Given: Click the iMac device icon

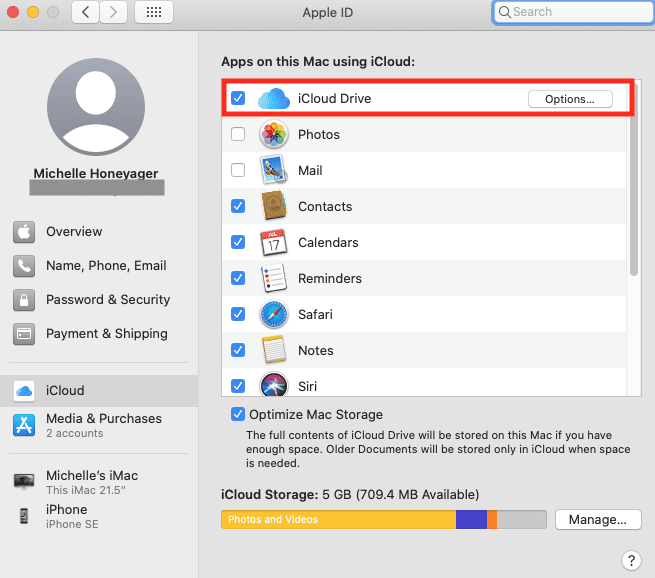Looking at the screenshot, I should (x=24, y=481).
